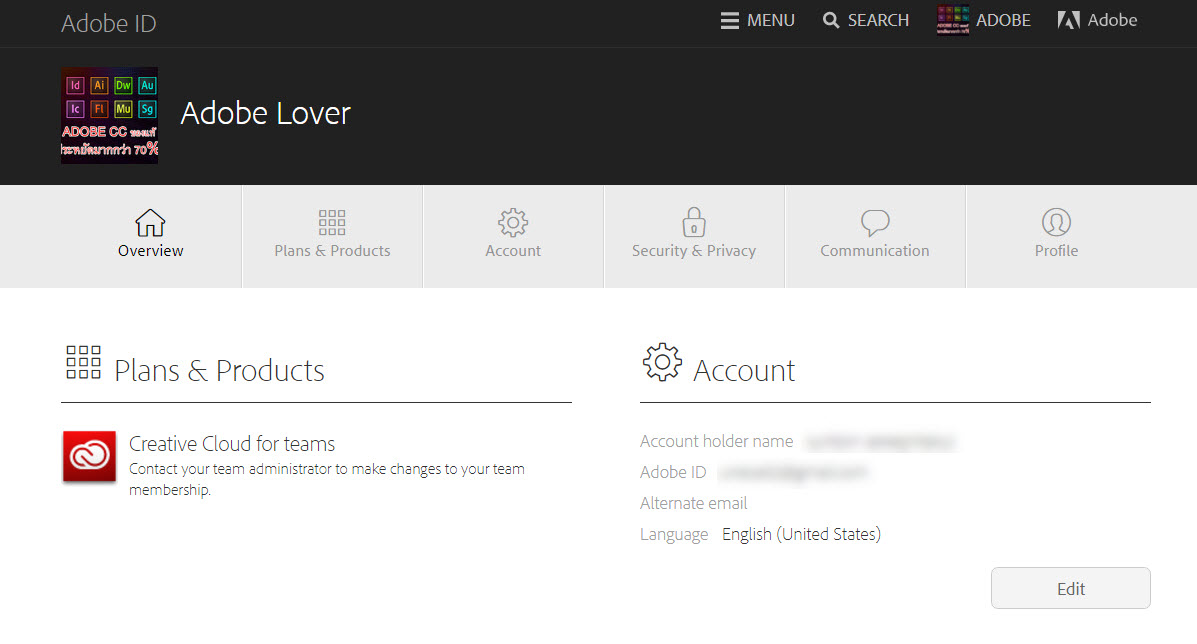Click the Plans & Products grid tab icon

coord(332,223)
